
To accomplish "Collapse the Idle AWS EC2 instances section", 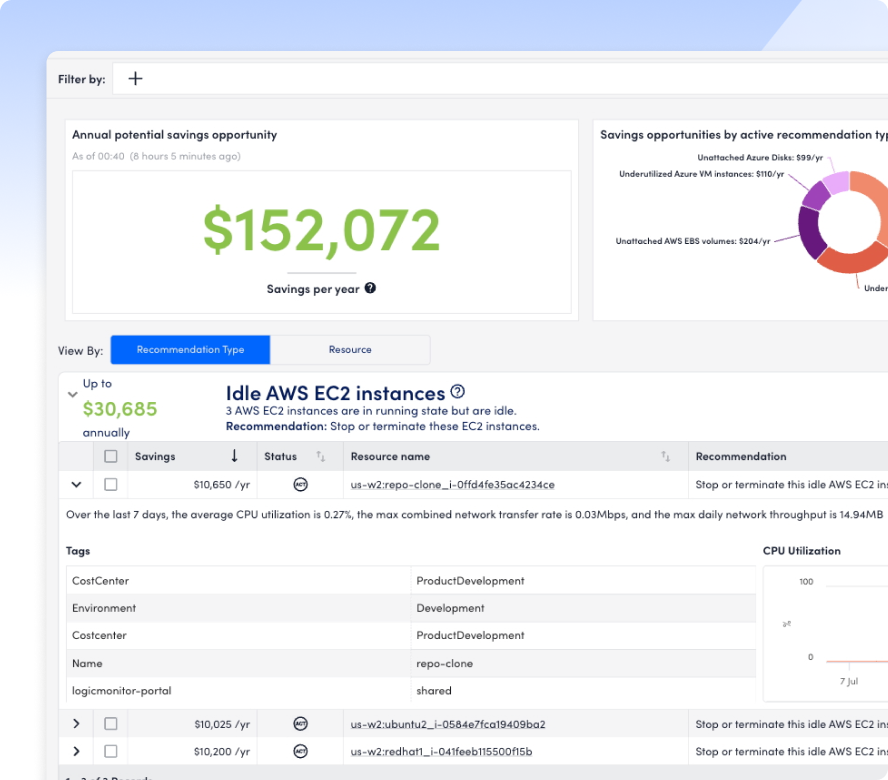I will [72, 394].
